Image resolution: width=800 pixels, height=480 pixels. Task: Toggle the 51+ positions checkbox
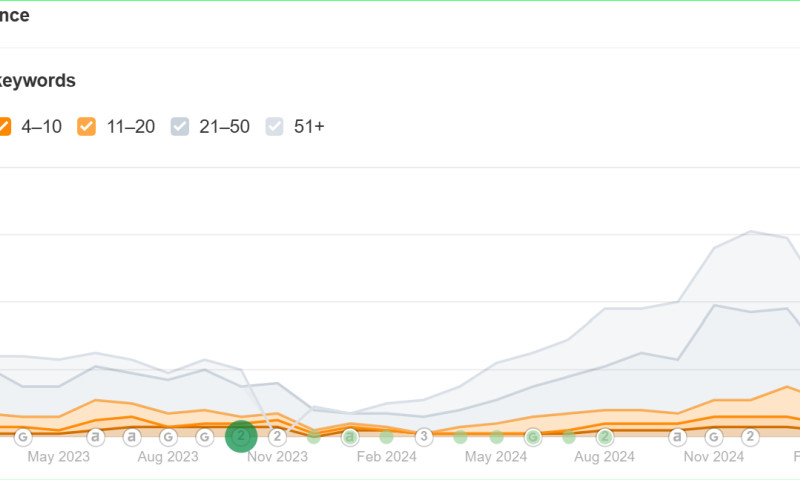click(275, 126)
